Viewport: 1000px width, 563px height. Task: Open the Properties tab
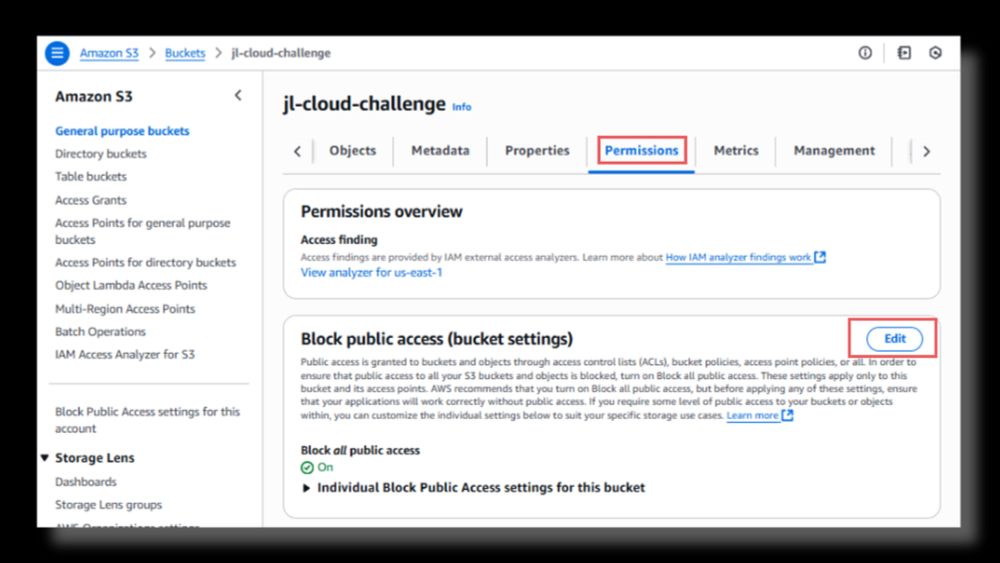tap(537, 151)
